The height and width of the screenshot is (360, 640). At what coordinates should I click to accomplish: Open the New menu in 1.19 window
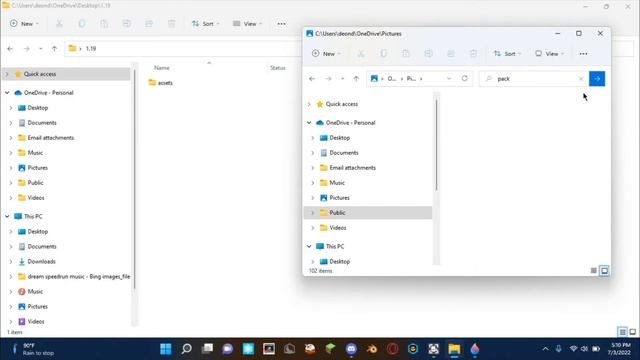tap(24, 24)
